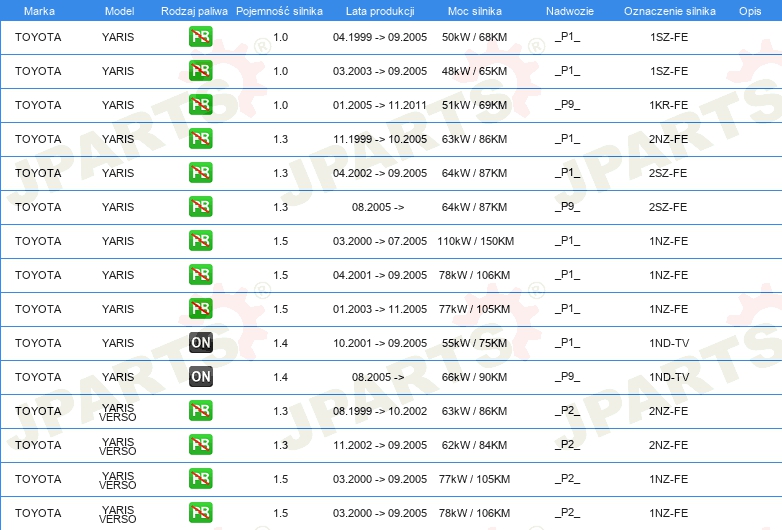Click the 01.2005 -> 11.2011 date range
The height and width of the screenshot is (530, 782).
coord(380,105)
